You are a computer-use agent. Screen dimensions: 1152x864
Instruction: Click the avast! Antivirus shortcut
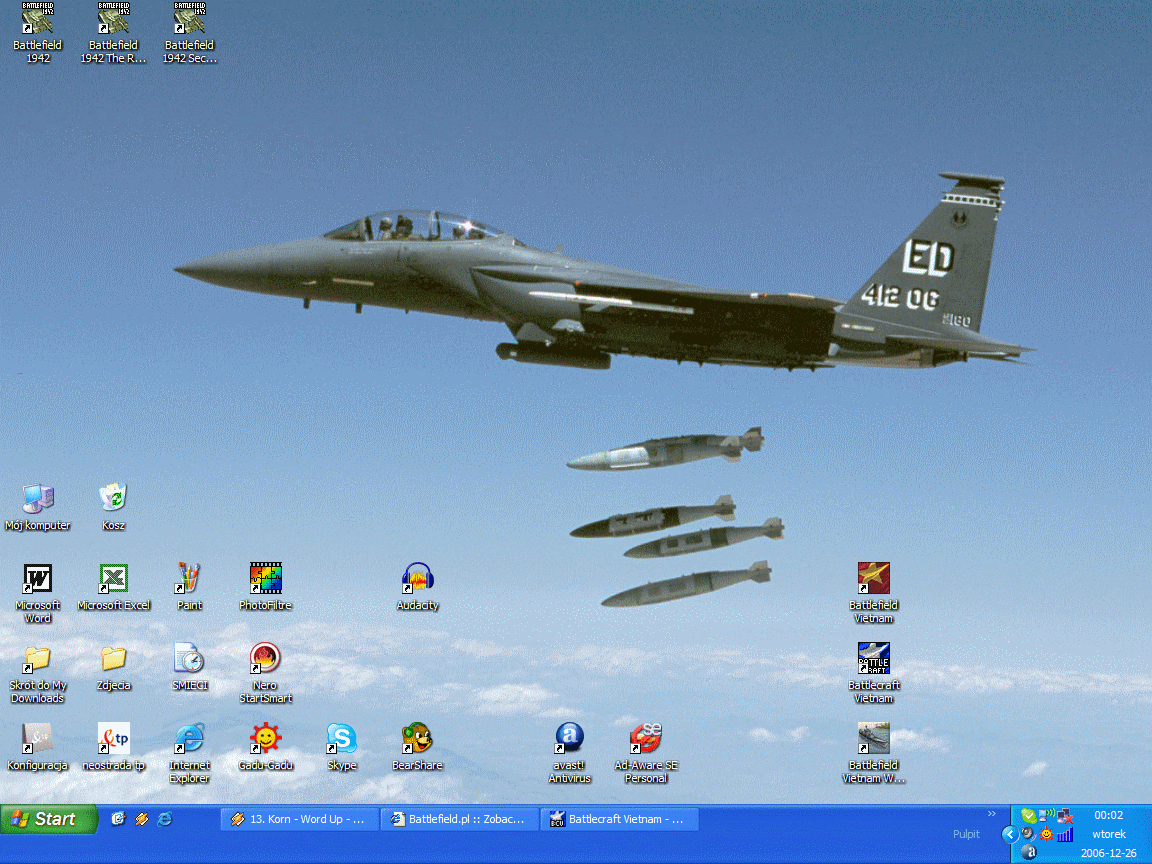[x=569, y=738]
